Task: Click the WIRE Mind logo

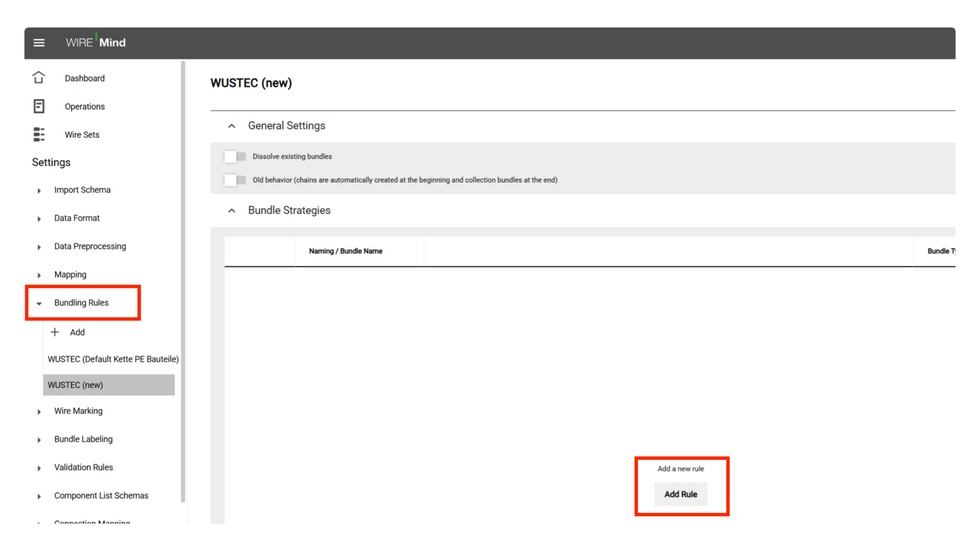Action: pos(96,42)
